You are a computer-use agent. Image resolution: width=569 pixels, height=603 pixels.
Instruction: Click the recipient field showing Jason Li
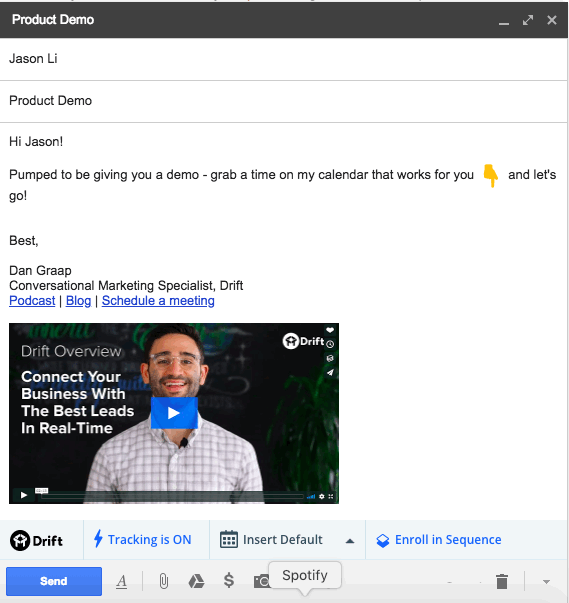(x=284, y=59)
